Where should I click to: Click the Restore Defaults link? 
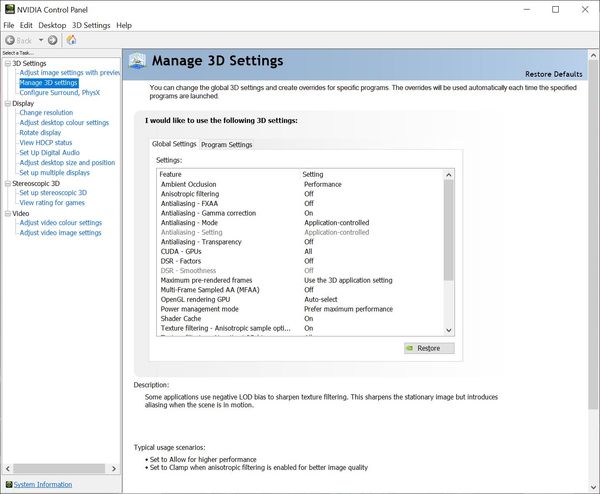[554, 74]
